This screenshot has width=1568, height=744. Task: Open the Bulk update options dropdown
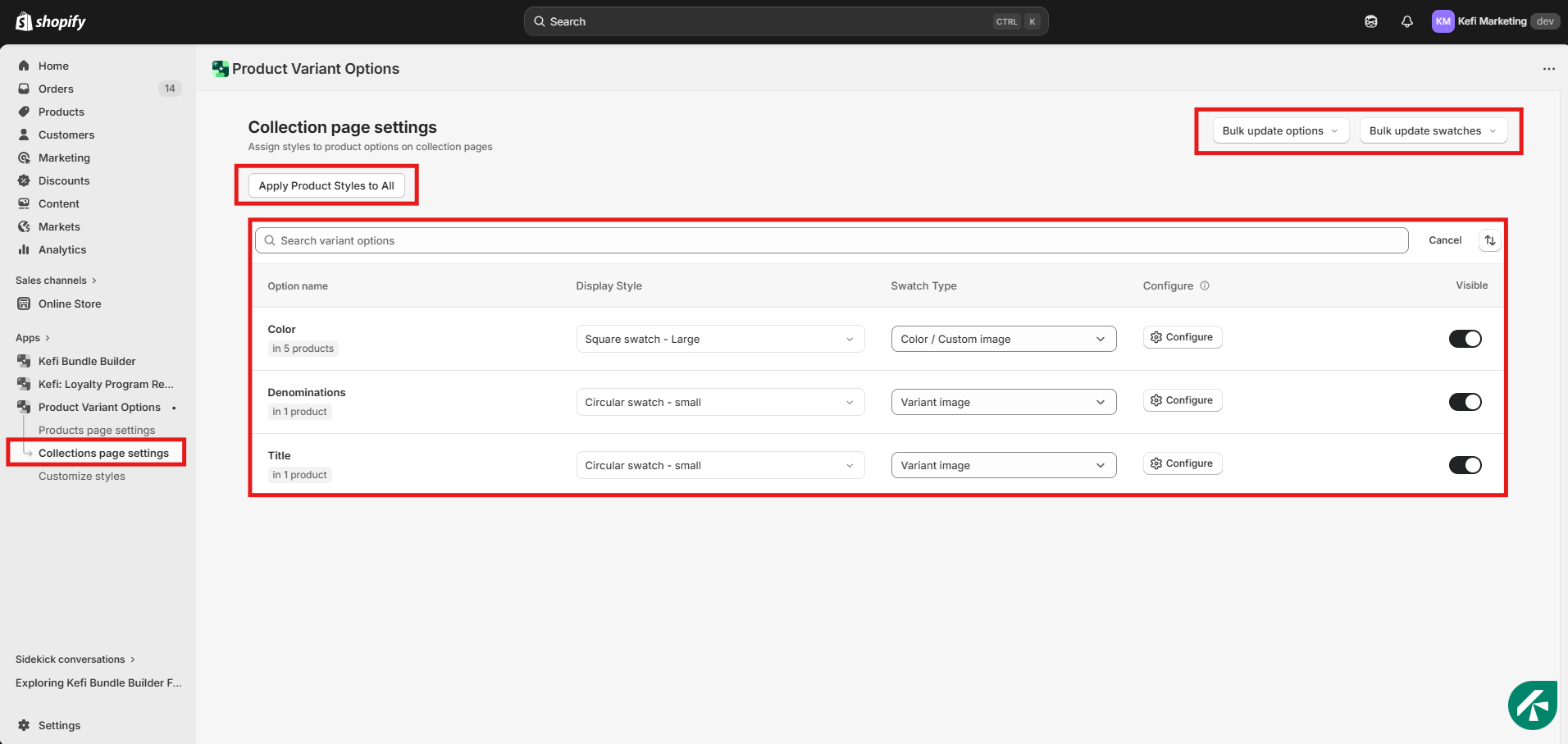pyautogui.click(x=1280, y=130)
